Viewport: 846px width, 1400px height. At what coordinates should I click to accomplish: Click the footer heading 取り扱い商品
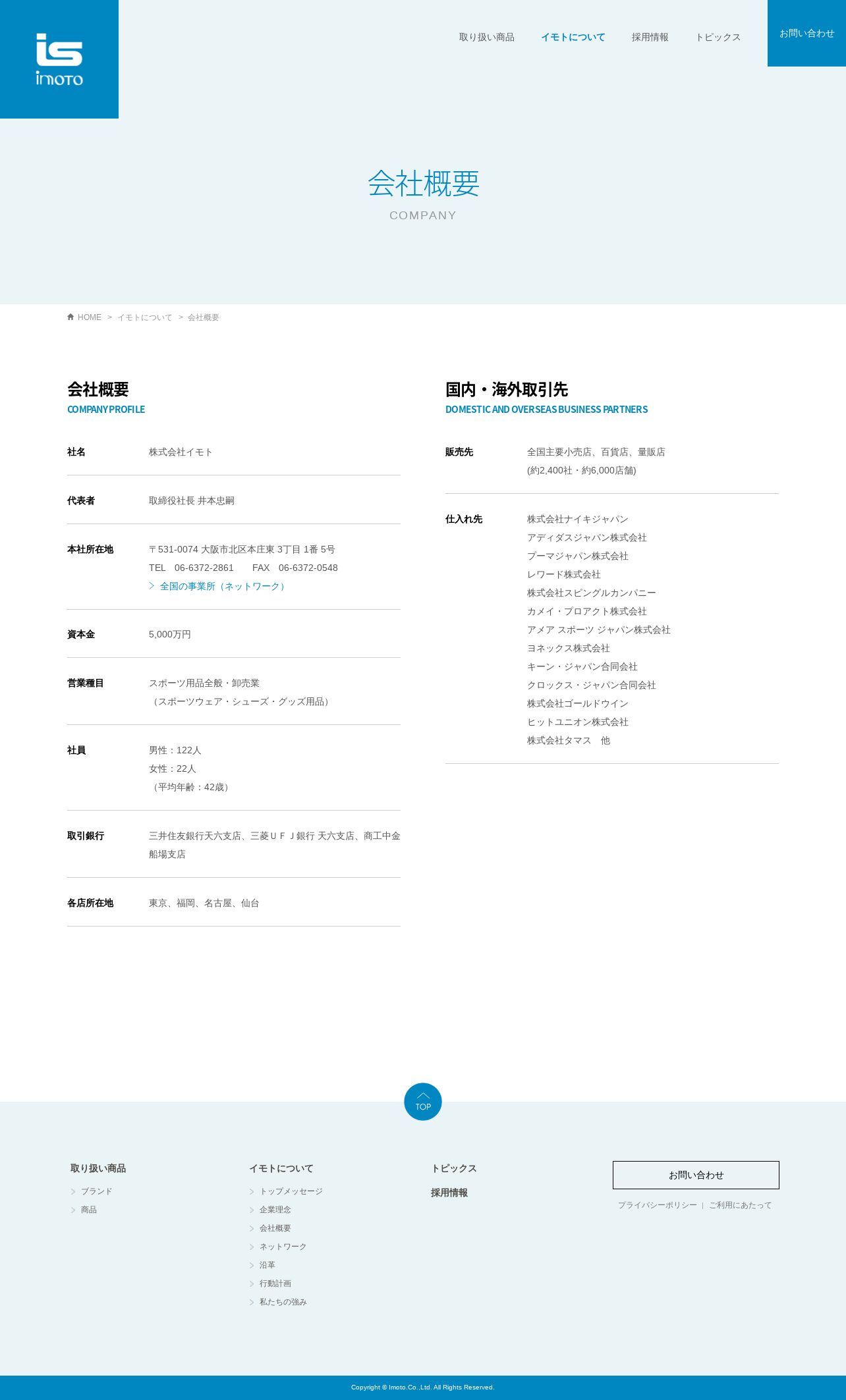pyautogui.click(x=98, y=1168)
